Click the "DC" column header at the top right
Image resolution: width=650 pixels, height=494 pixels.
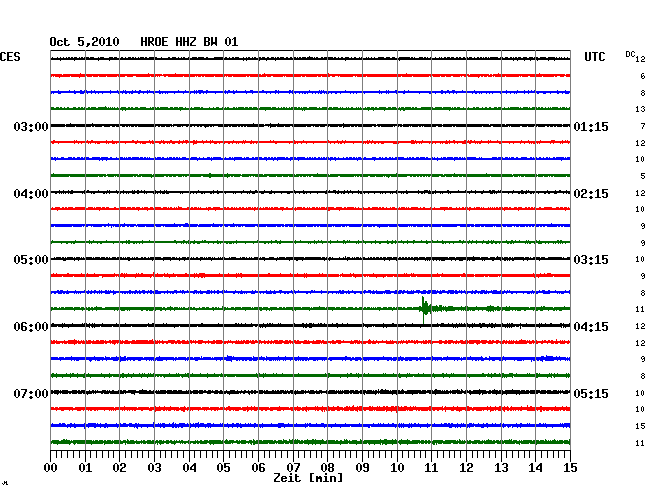pos(630,54)
